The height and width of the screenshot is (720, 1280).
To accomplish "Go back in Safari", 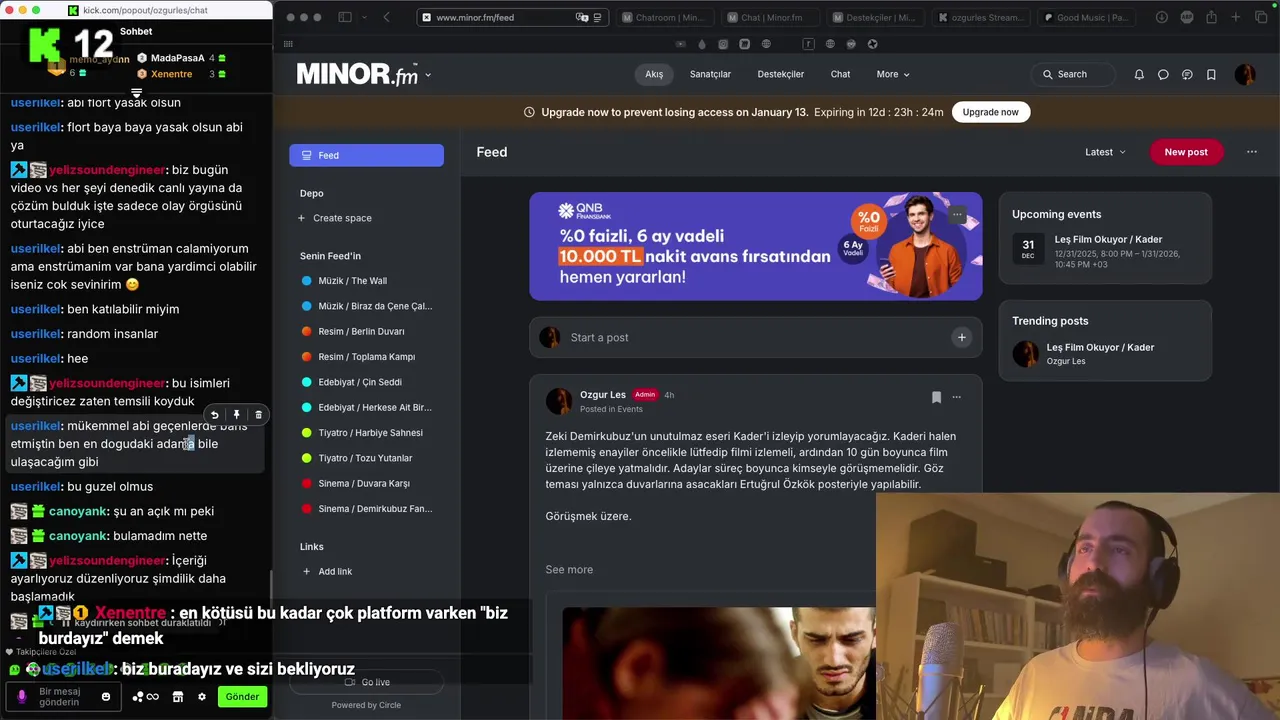I will [386, 17].
